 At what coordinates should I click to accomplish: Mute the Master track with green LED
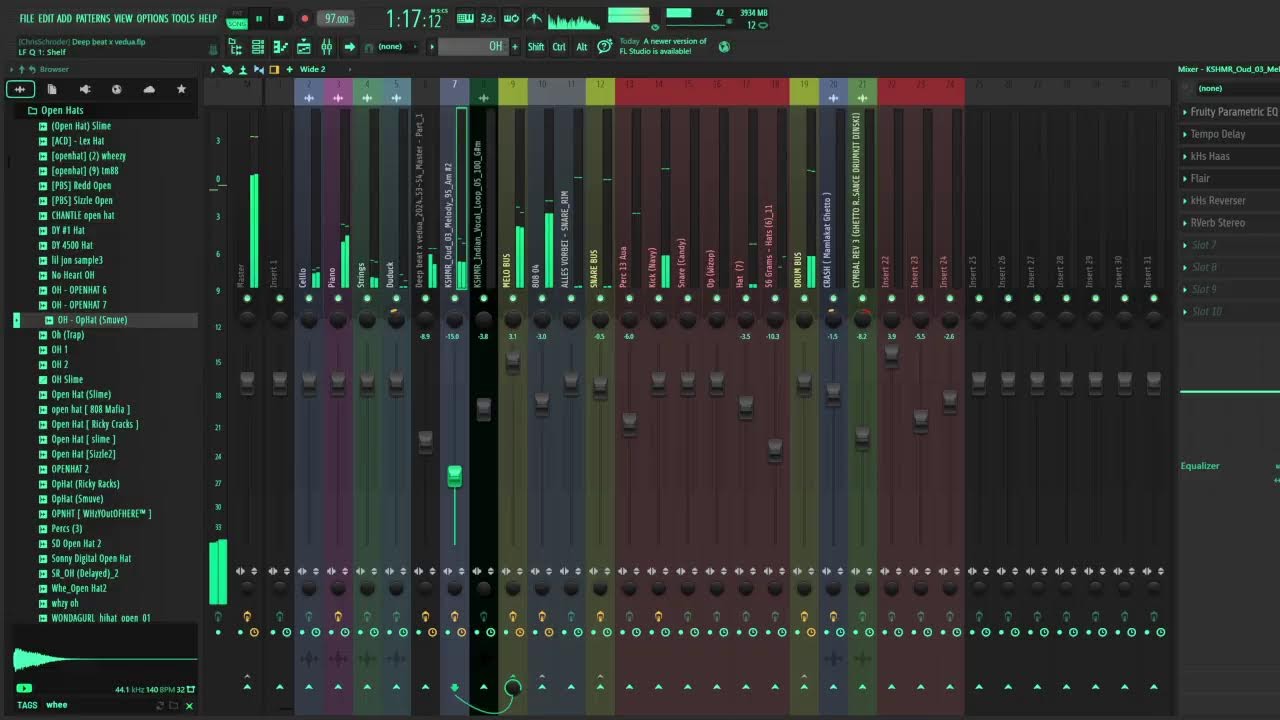[247, 298]
